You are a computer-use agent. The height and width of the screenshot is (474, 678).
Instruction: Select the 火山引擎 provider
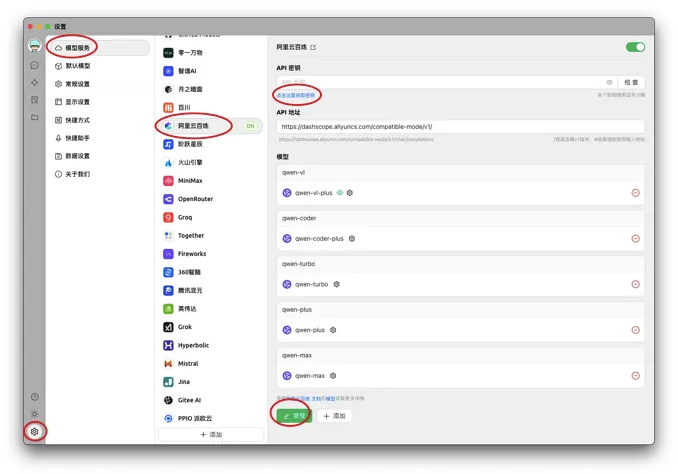[210, 162]
